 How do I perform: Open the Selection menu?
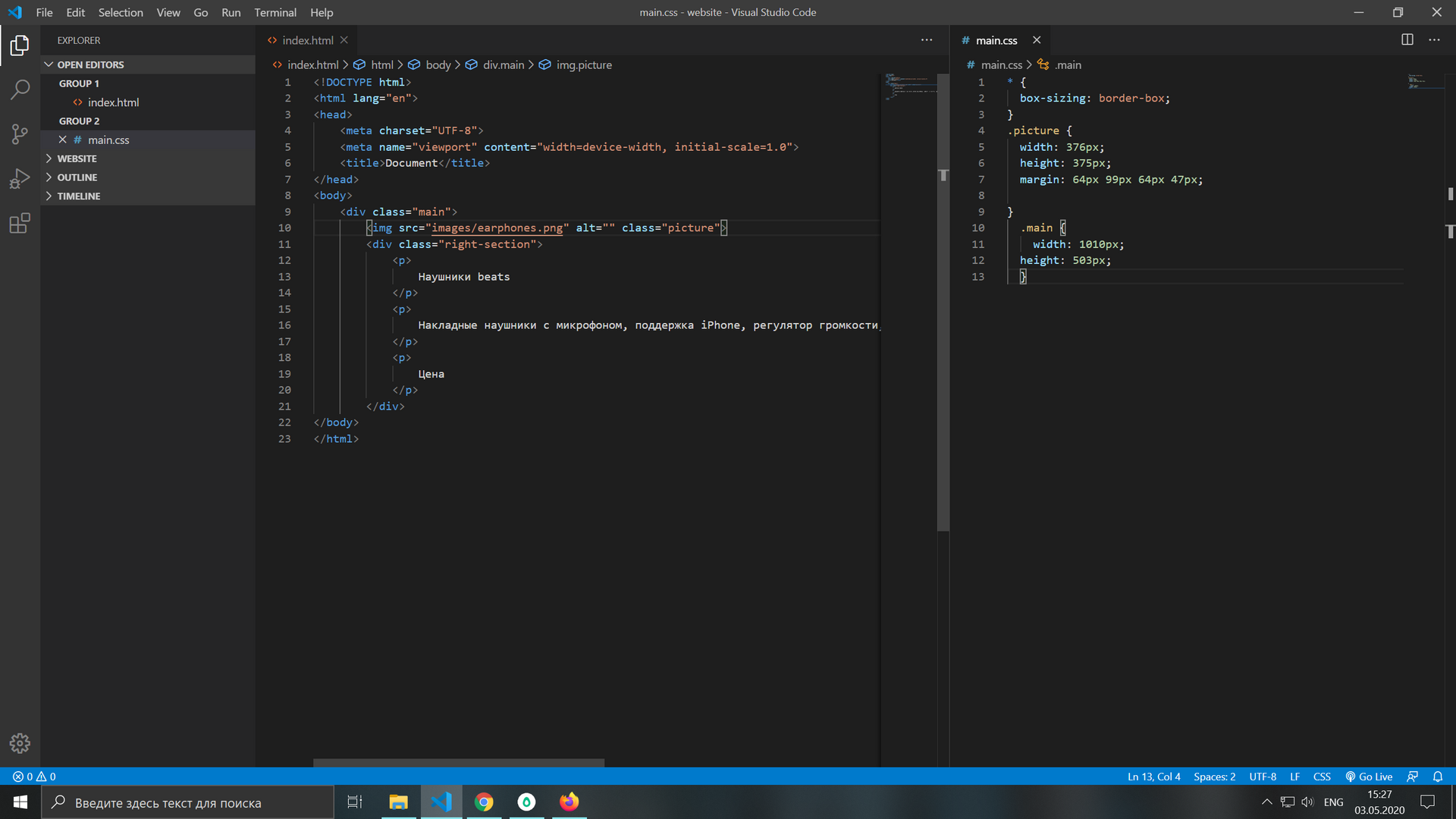121,12
